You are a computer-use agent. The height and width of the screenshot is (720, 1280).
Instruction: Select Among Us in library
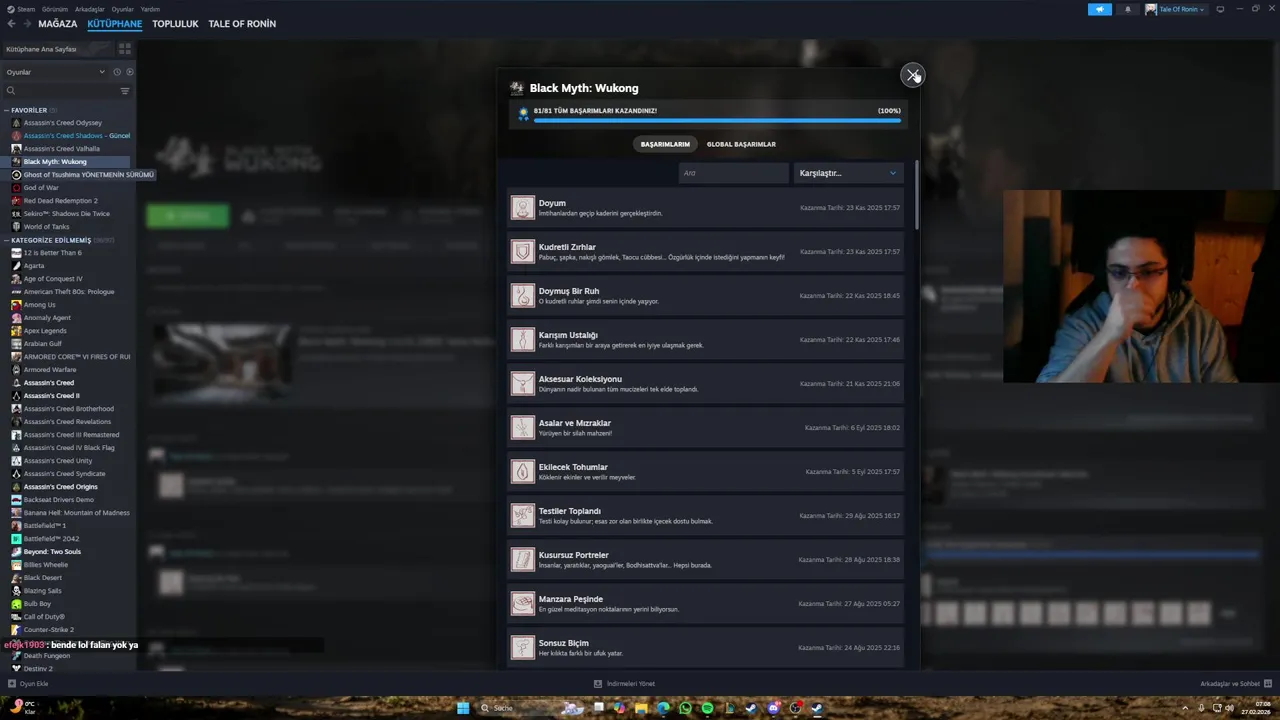coord(40,305)
